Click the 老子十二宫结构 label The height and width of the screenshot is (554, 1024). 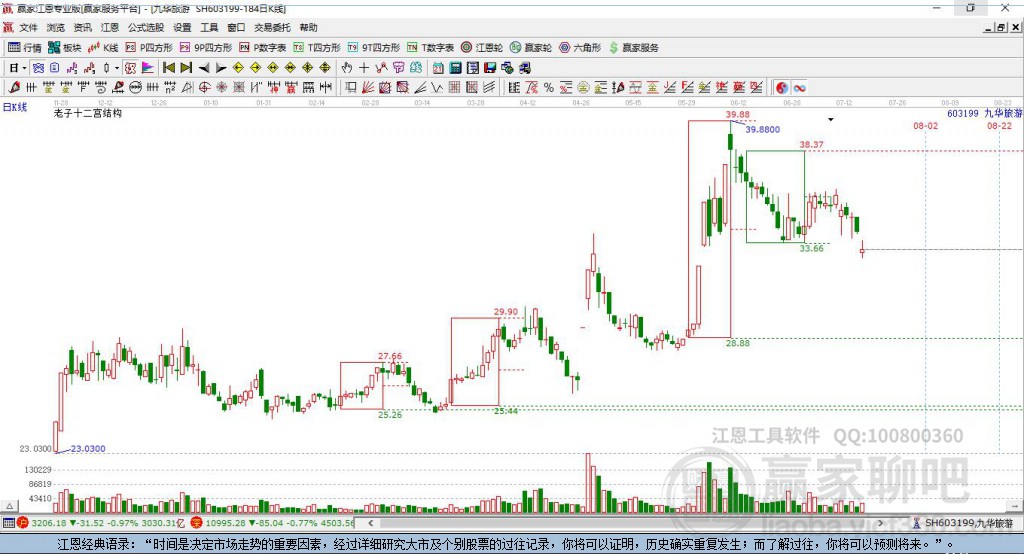[88, 113]
